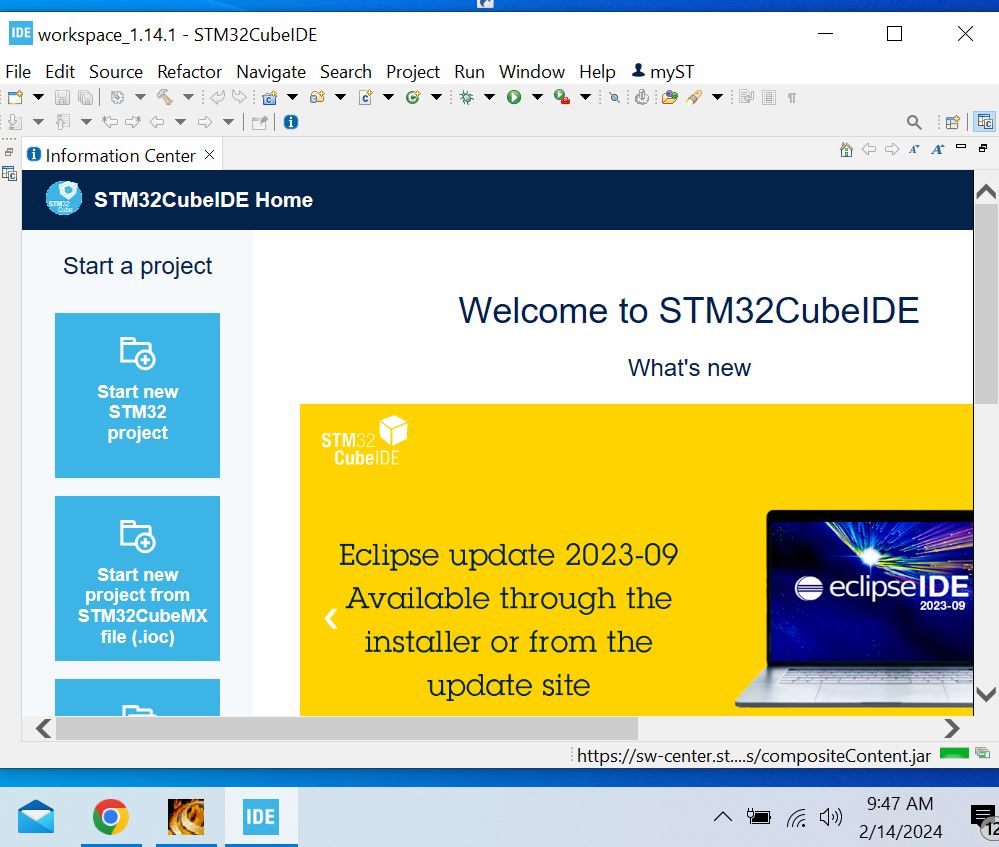Open dropdown next to New Class icon
The height and width of the screenshot is (847, 999).
pos(436,98)
